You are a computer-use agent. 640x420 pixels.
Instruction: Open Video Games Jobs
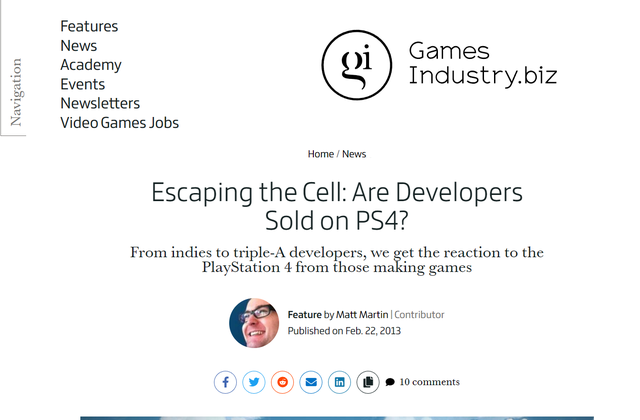point(120,123)
